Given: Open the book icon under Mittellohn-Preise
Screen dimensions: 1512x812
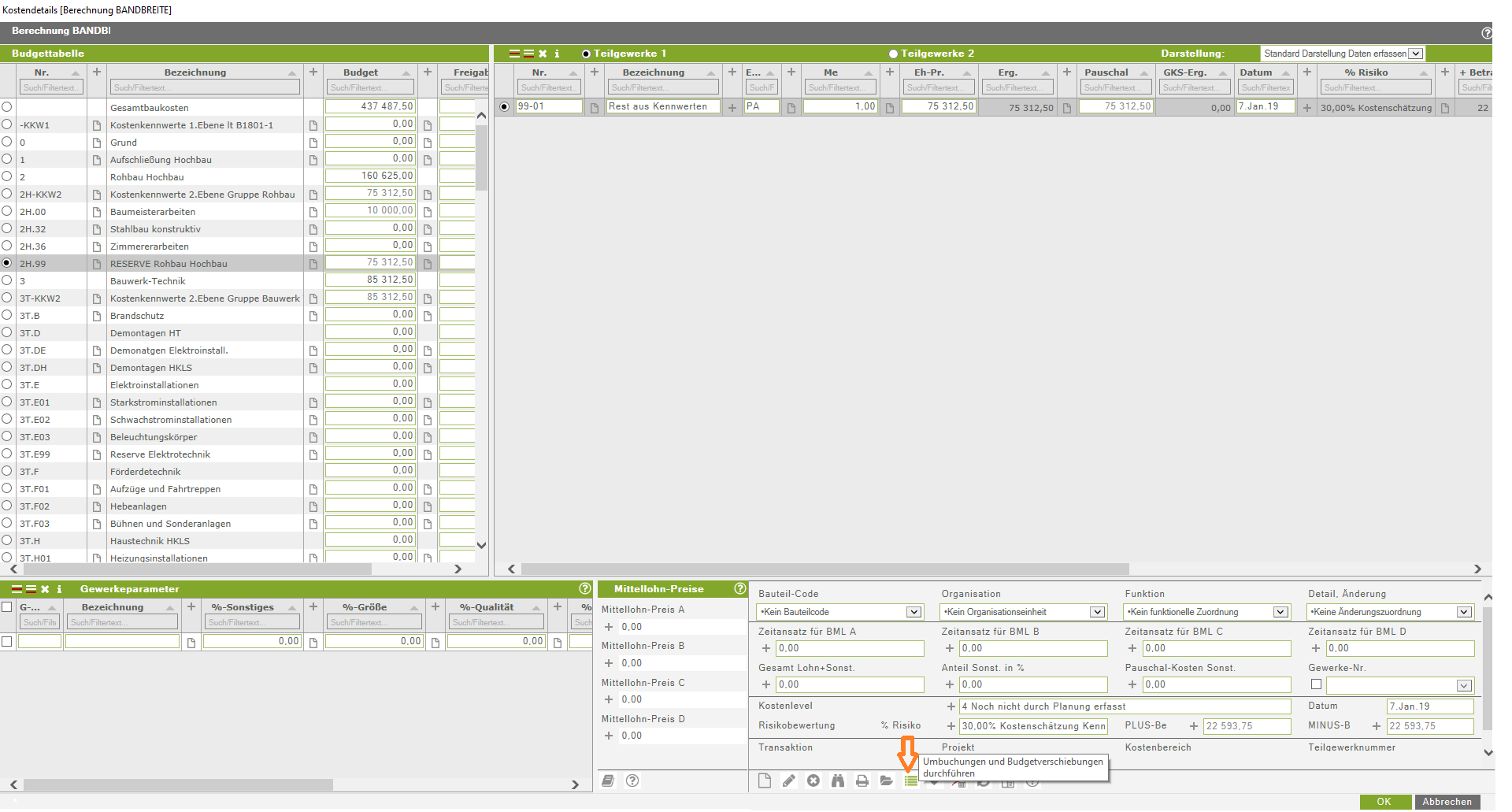Looking at the screenshot, I should pos(608,780).
